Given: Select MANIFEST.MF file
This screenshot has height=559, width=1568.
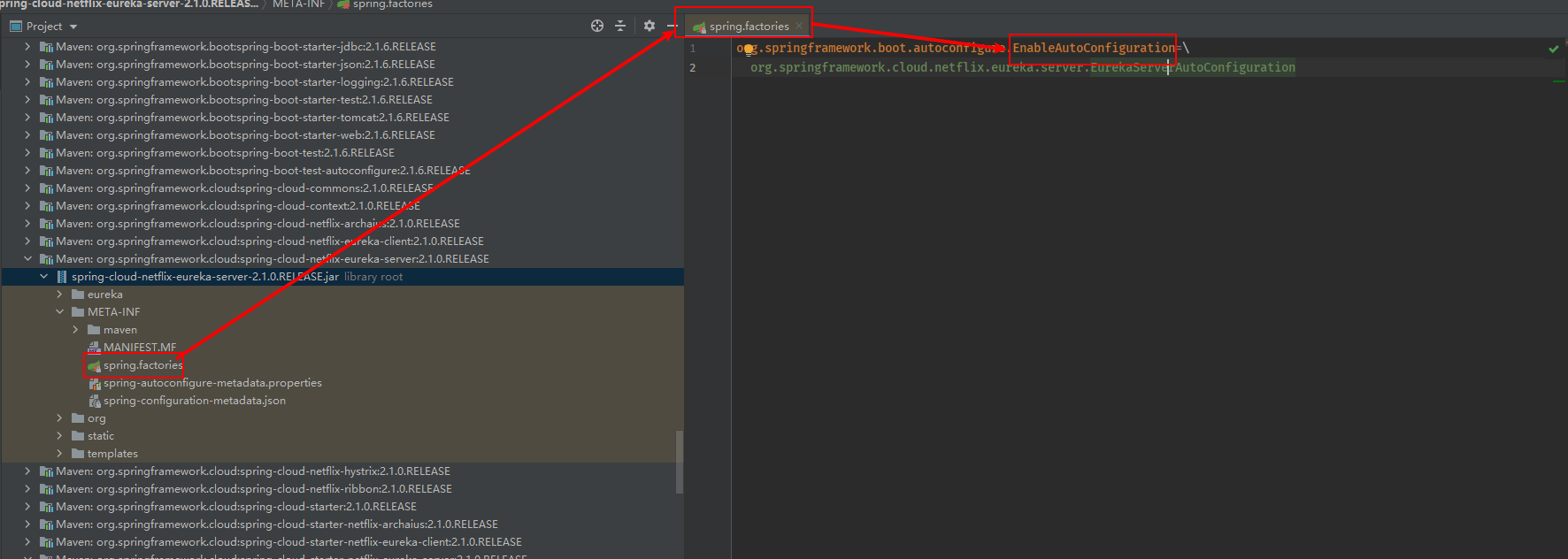Looking at the screenshot, I should (x=140, y=348).
